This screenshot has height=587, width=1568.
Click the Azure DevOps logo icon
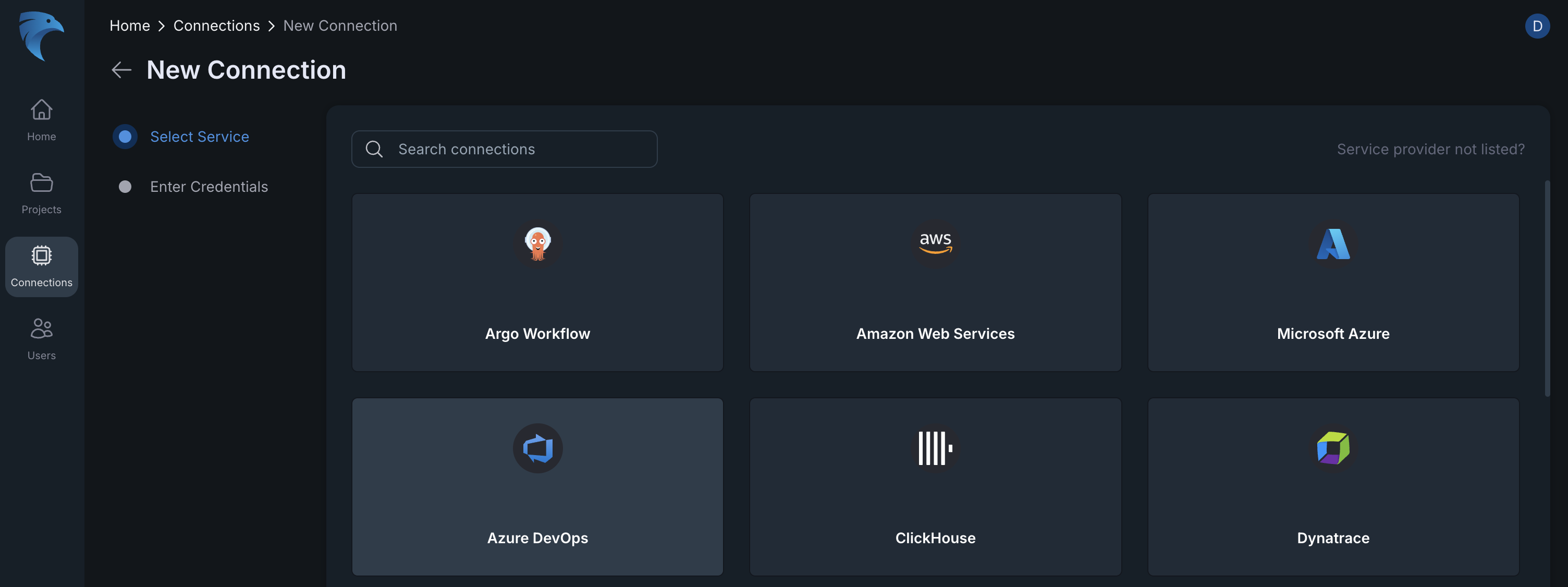click(537, 448)
